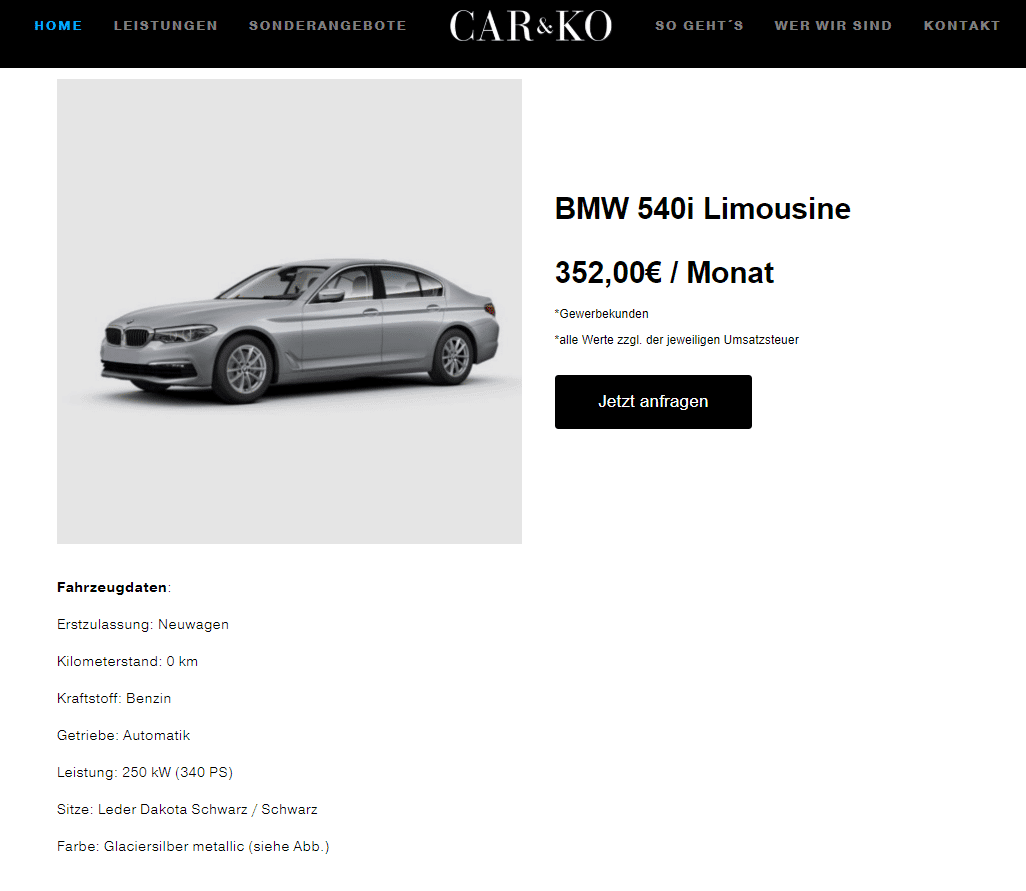
Task: Click the Getriebe: Automatik line
Action: [123, 735]
